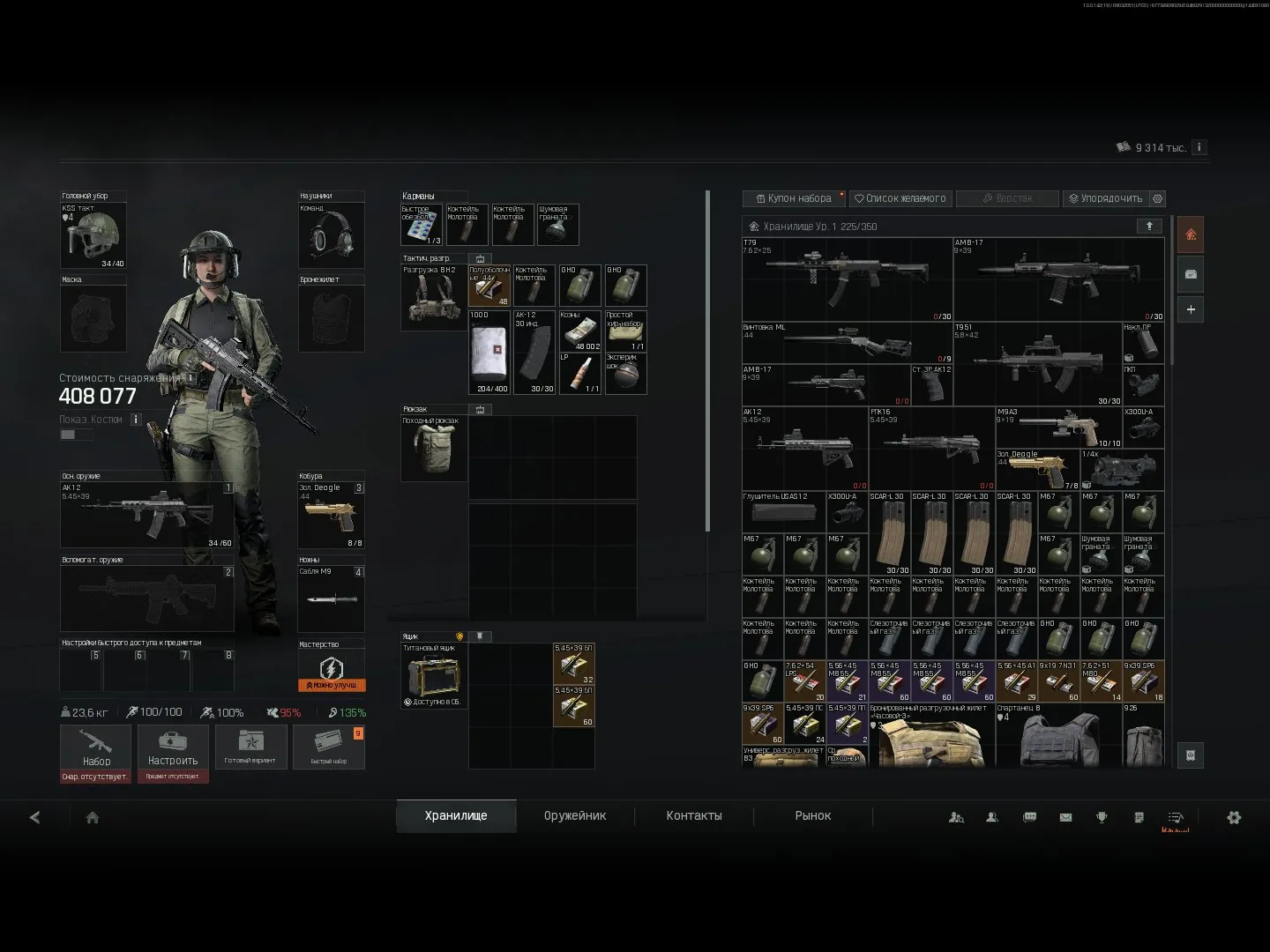The width and height of the screenshot is (1270, 952).
Task: Click the info icon near Показ. Костюм
Action: [x=136, y=420]
